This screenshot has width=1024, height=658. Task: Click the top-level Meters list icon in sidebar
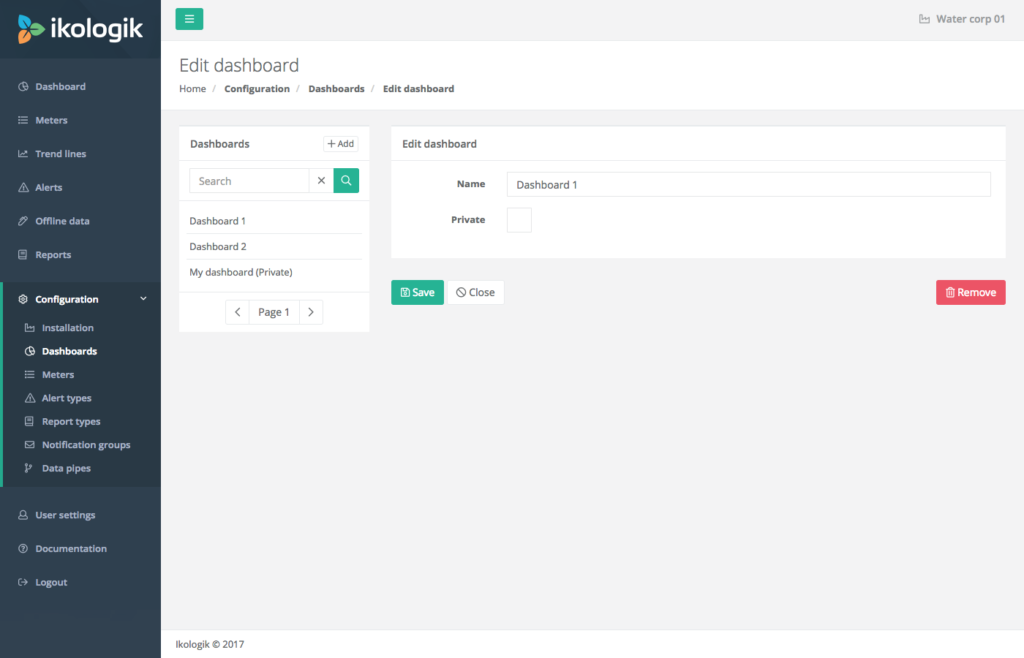(x=23, y=120)
